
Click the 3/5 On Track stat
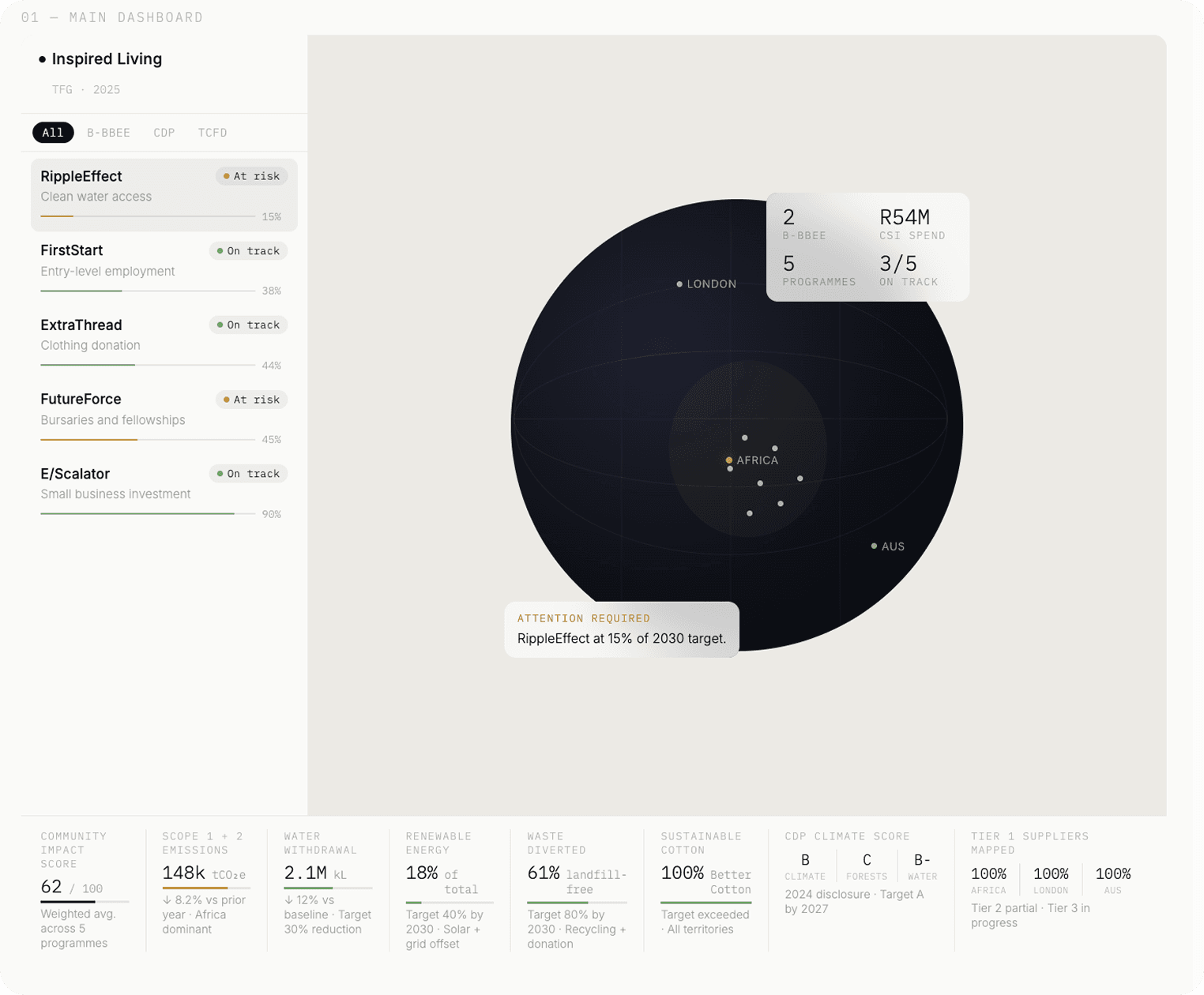coord(909,270)
